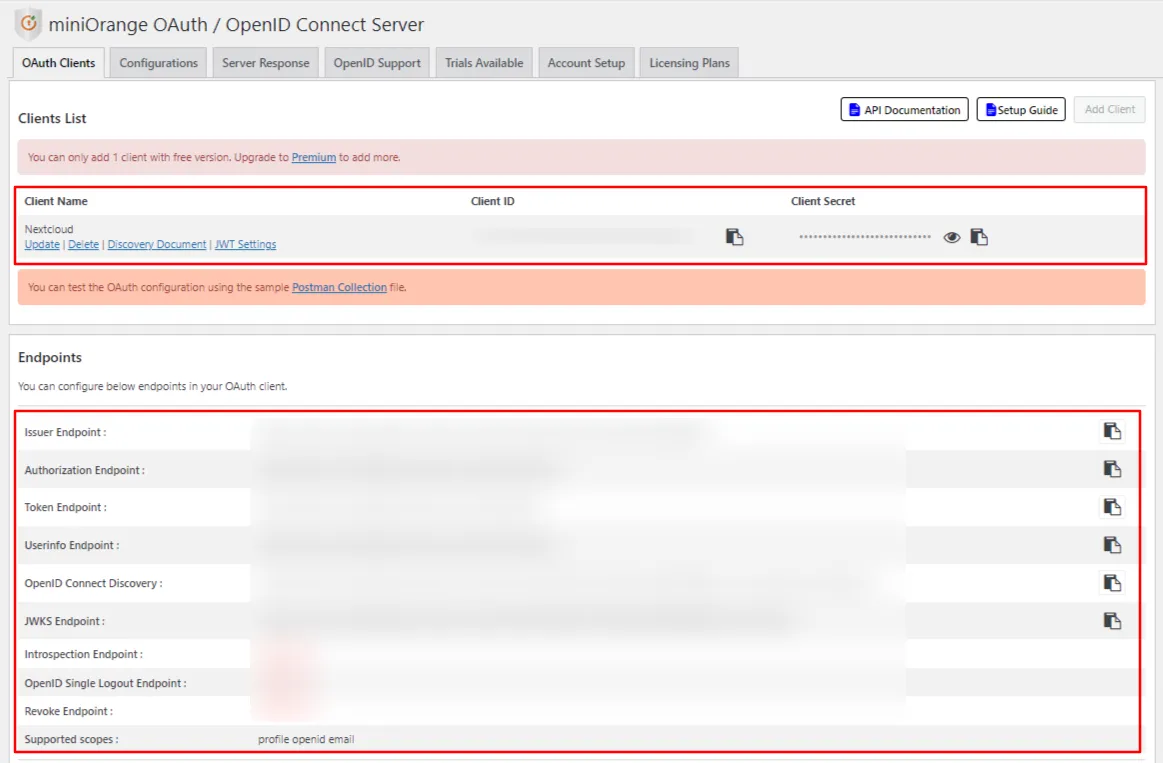
Task: Reveal the Client Secret with eye icon
Action: (952, 237)
